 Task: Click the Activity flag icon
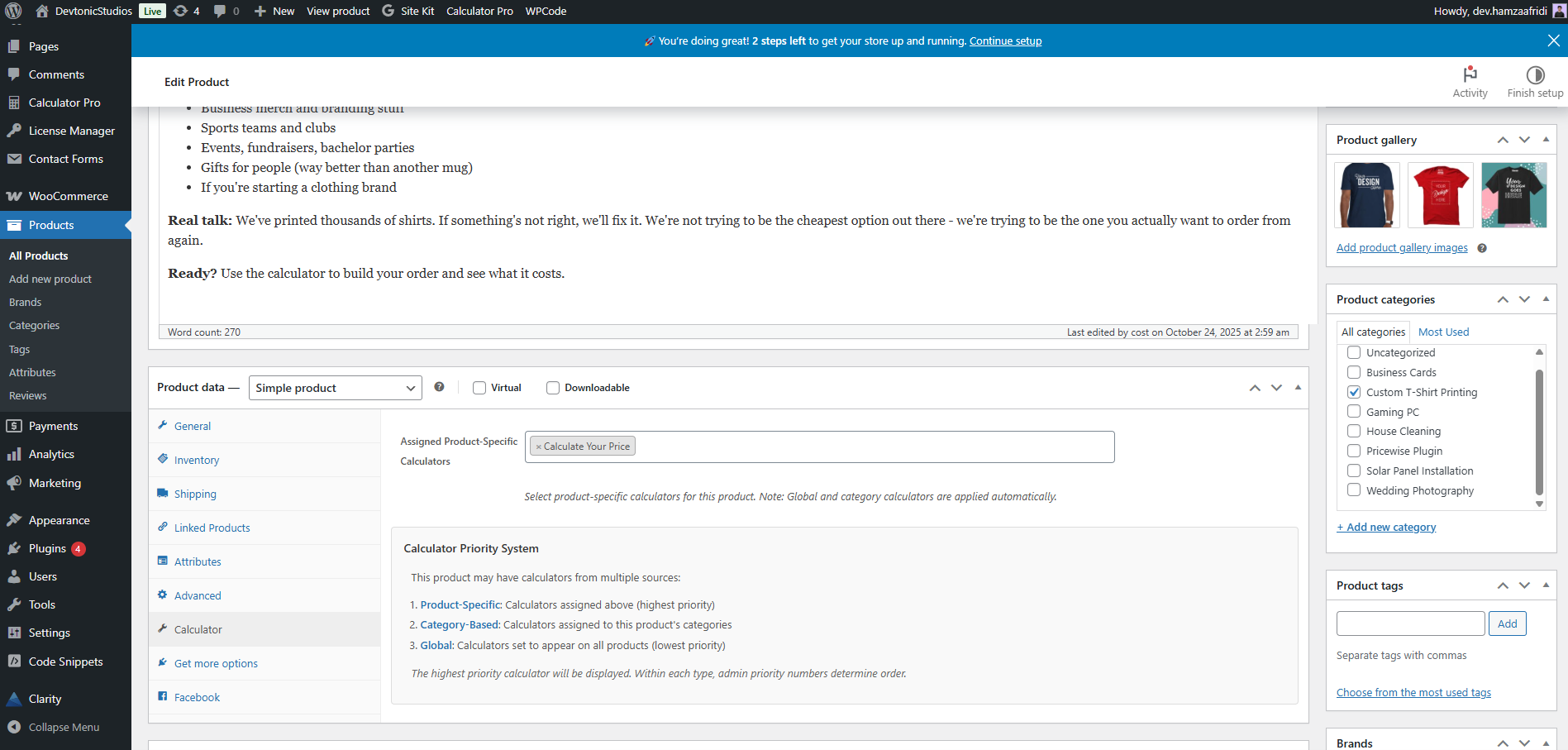1470,74
